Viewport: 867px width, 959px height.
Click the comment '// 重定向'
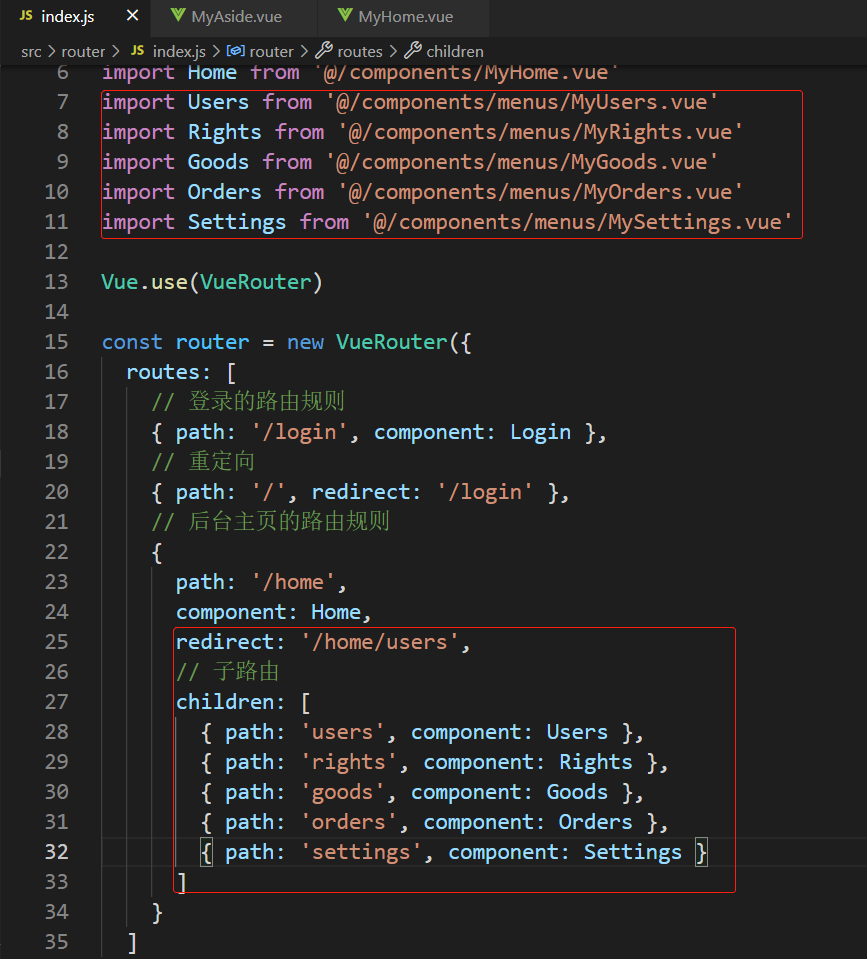202,462
